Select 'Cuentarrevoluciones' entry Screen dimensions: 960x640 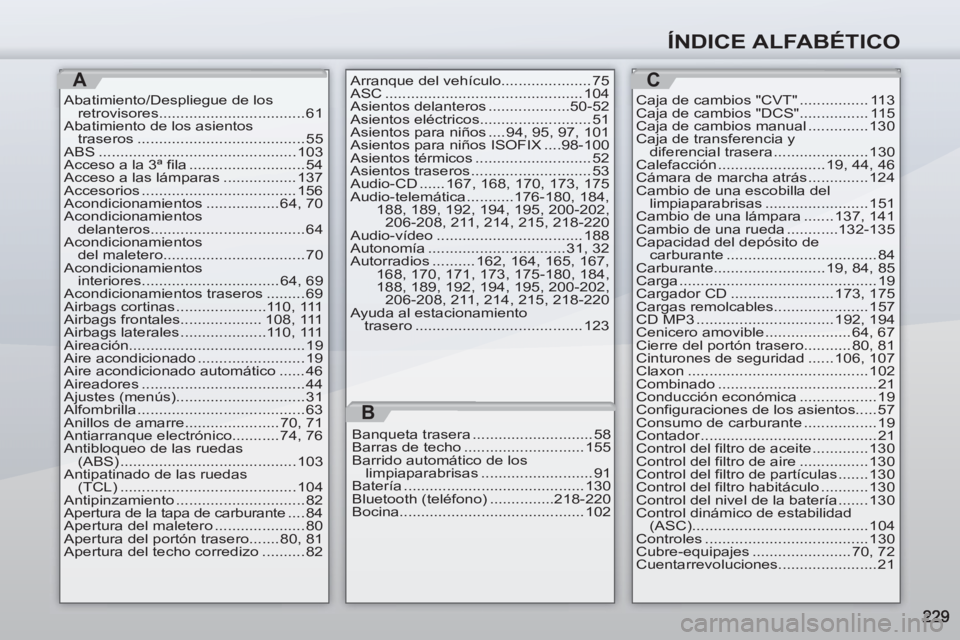click(765, 565)
